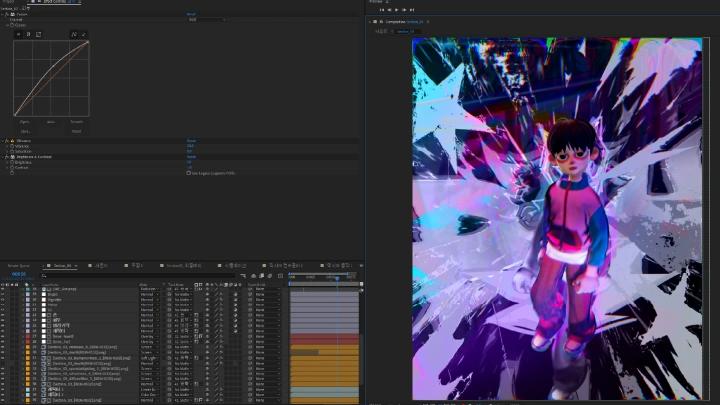Collapse the Vibrance effect group
Screen dimensions: 720x405
coord(3,140)
